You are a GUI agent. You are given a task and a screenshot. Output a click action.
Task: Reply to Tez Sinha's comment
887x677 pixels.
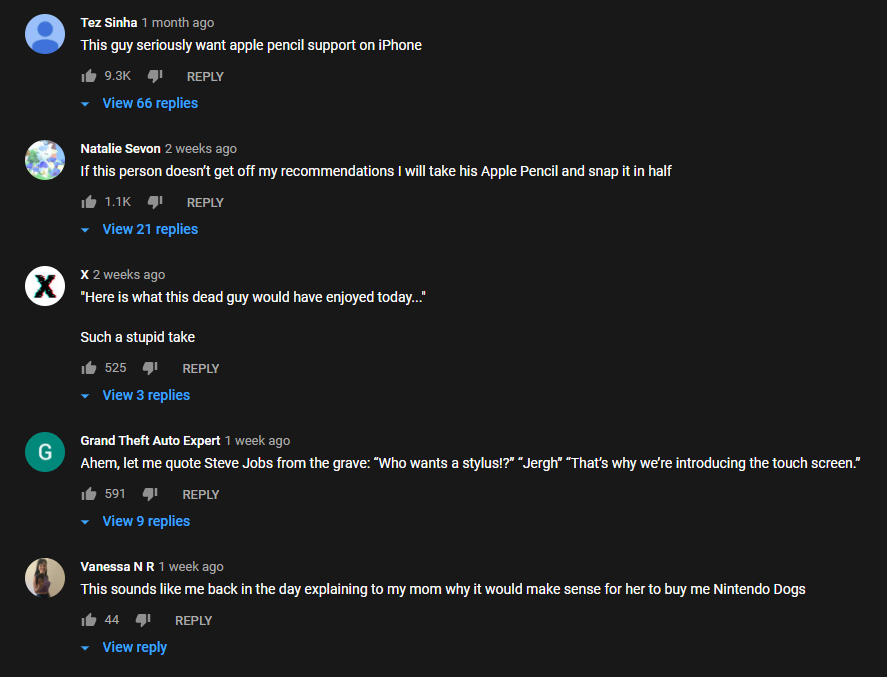[205, 76]
